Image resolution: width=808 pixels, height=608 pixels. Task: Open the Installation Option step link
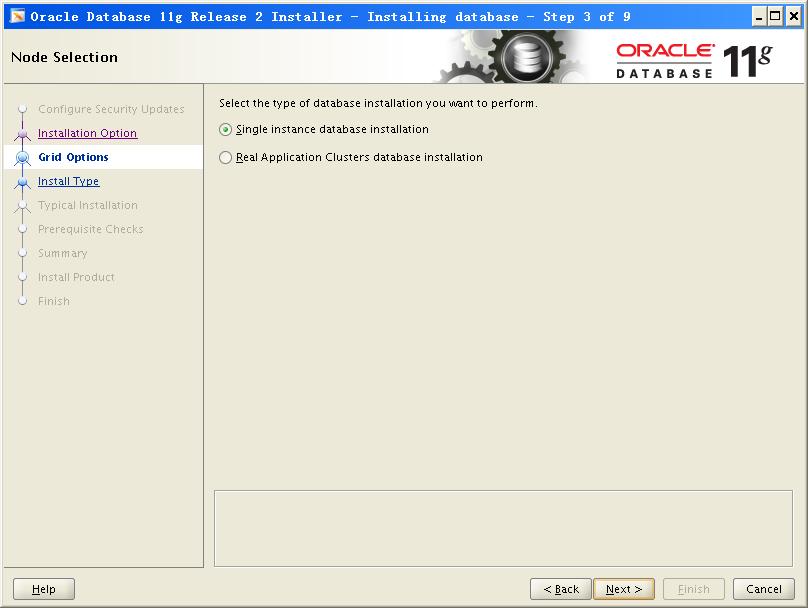pyautogui.click(x=87, y=133)
